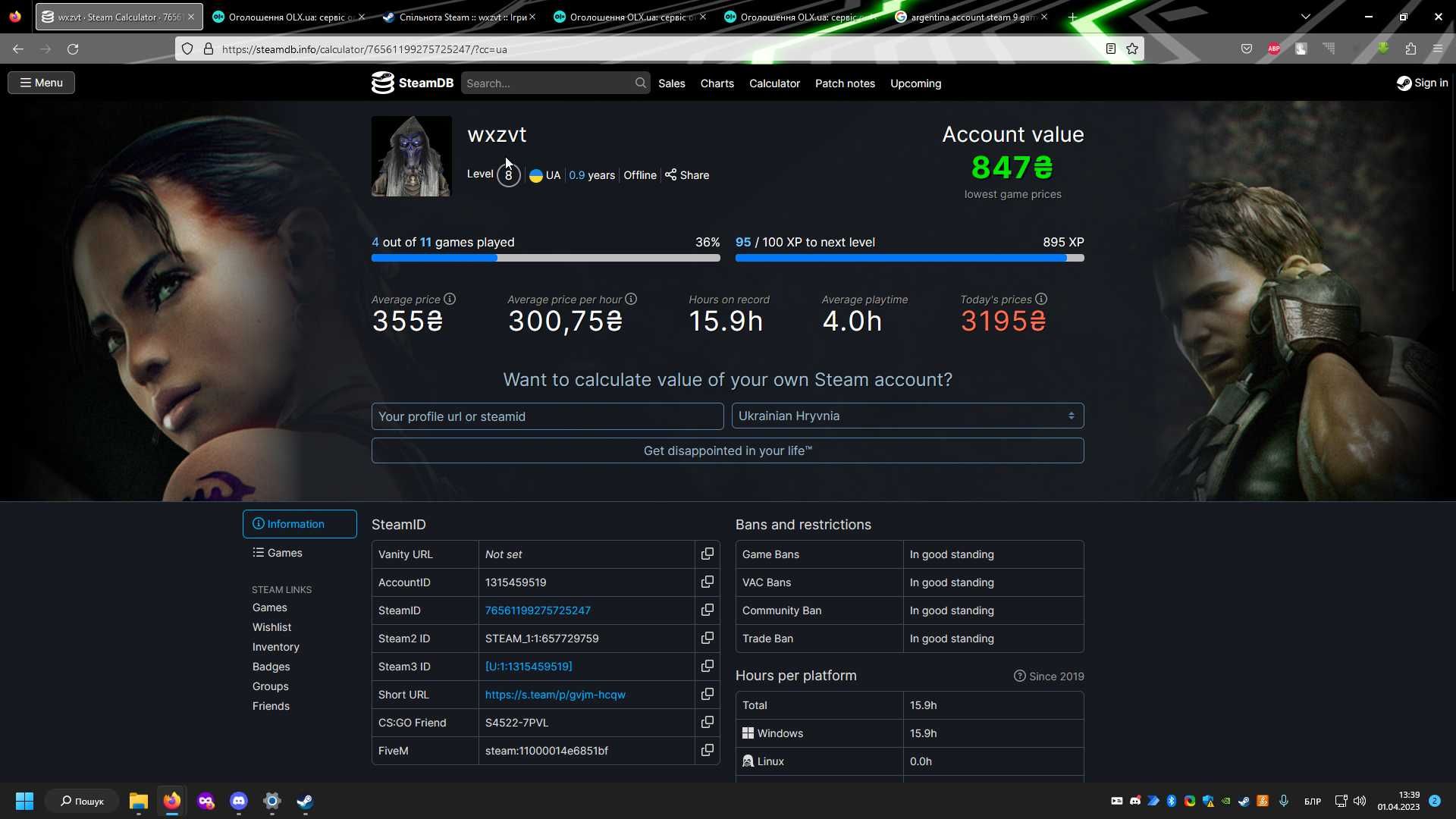The width and height of the screenshot is (1456, 819).
Task: Click Get disappointed in your life button
Action: 727,450
